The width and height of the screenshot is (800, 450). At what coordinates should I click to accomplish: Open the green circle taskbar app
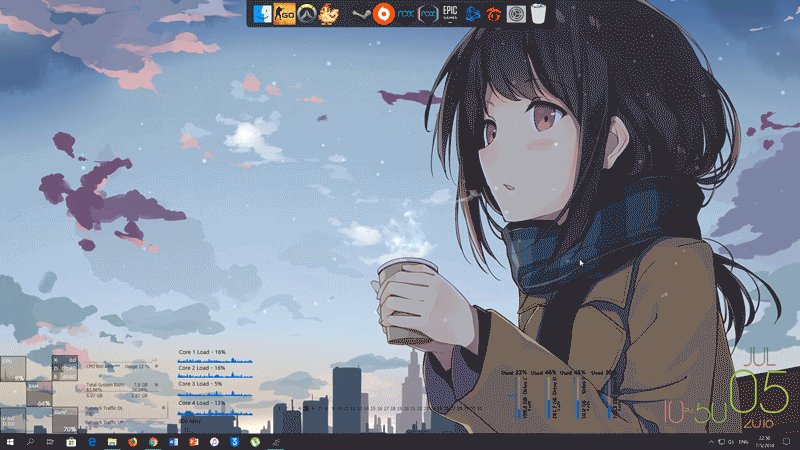pos(255,442)
